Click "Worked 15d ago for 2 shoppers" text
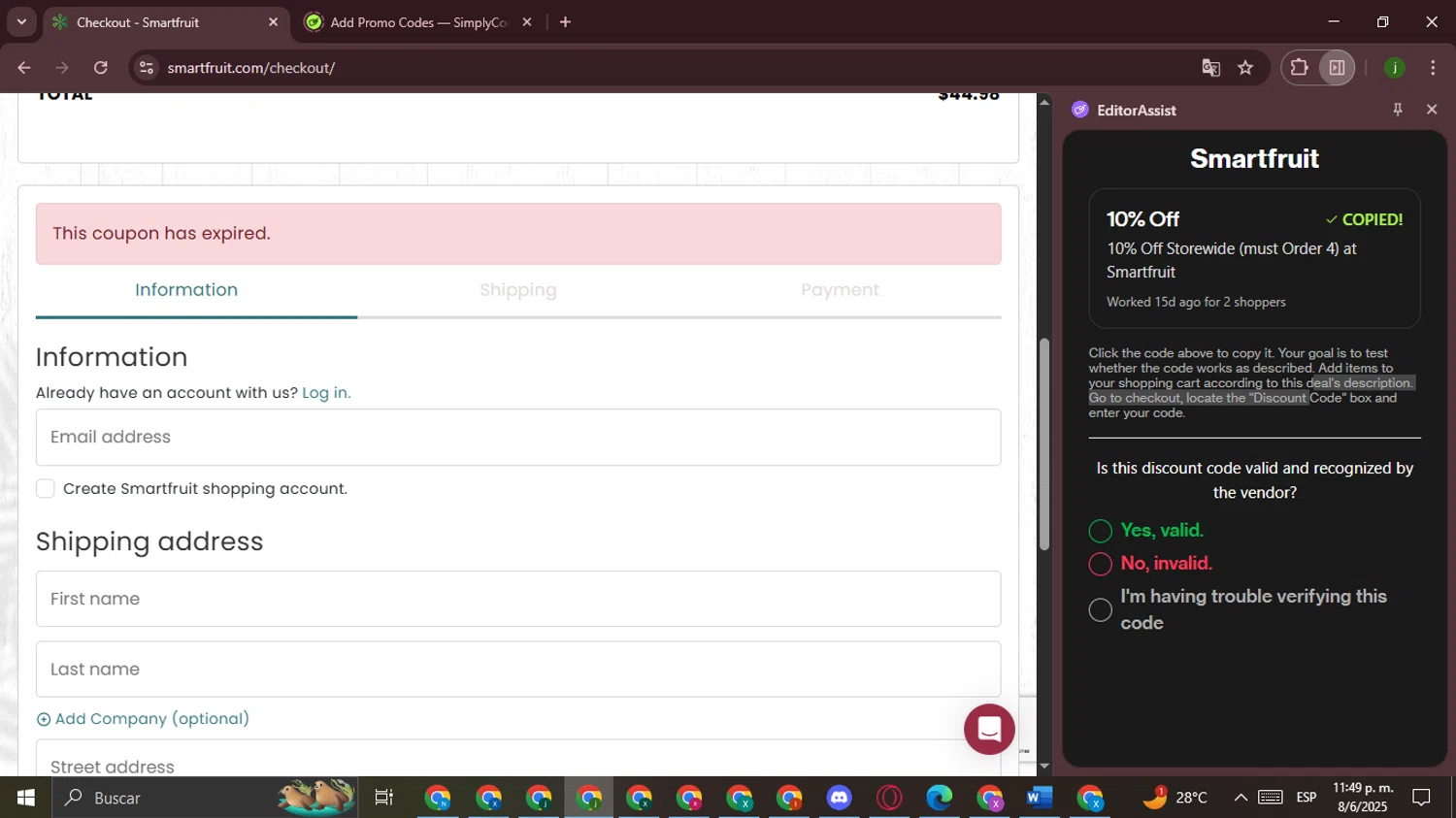The image size is (1456, 818). (x=1196, y=302)
